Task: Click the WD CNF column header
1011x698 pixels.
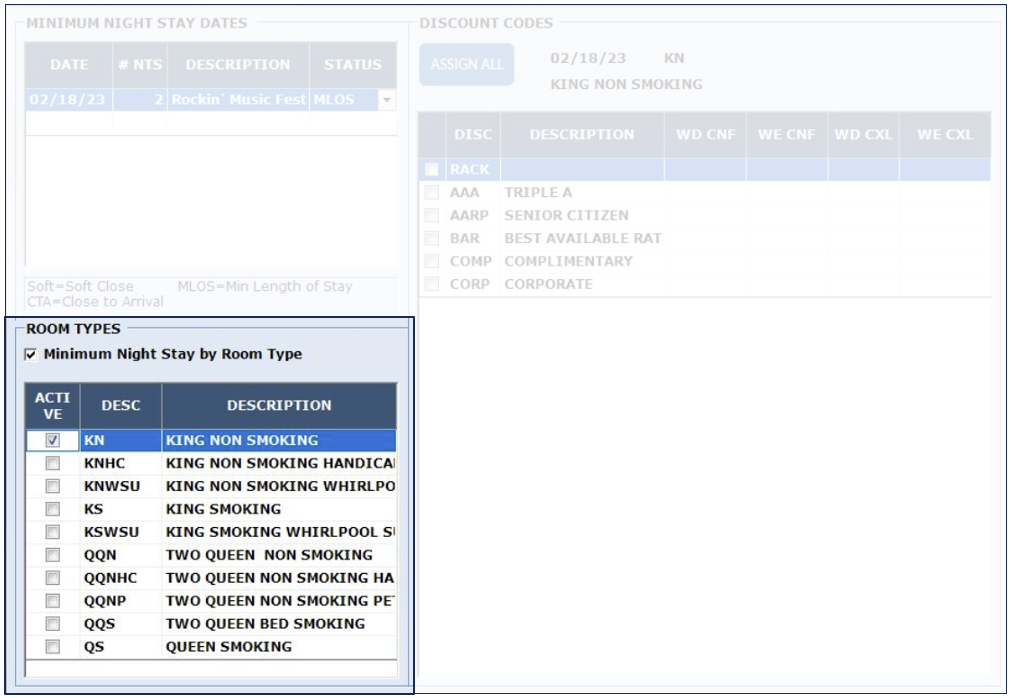Action: pyautogui.click(x=705, y=135)
